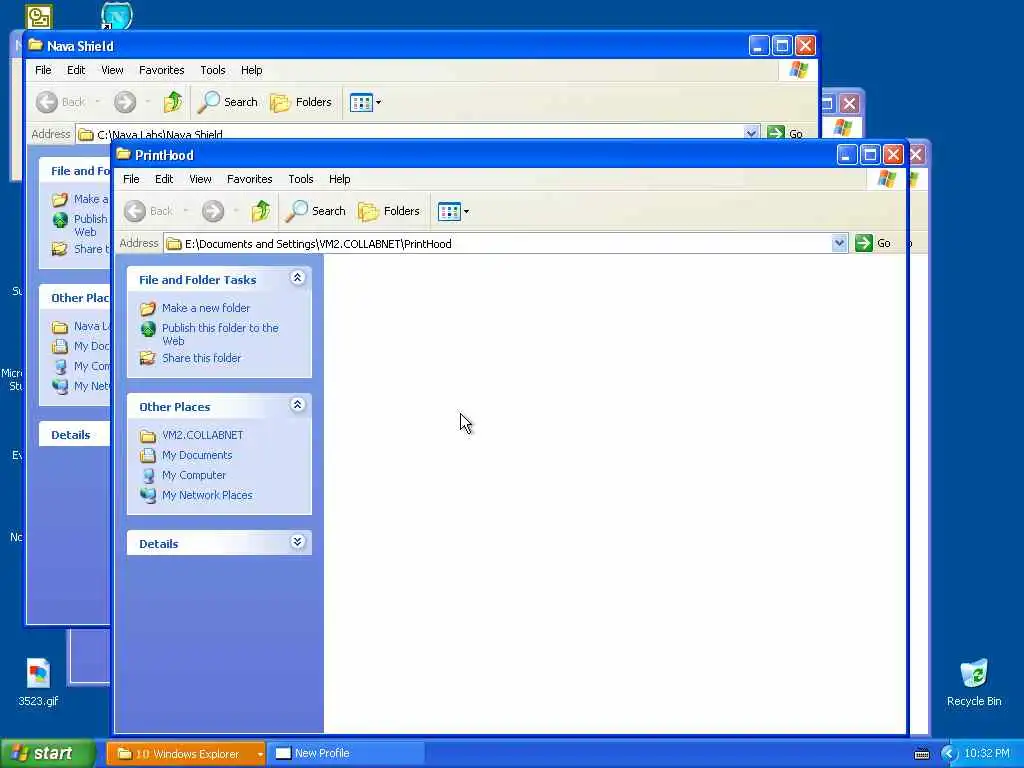The height and width of the screenshot is (768, 1024).
Task: Toggle Folders pane in Nava Shield toolbar
Action: [x=301, y=102]
